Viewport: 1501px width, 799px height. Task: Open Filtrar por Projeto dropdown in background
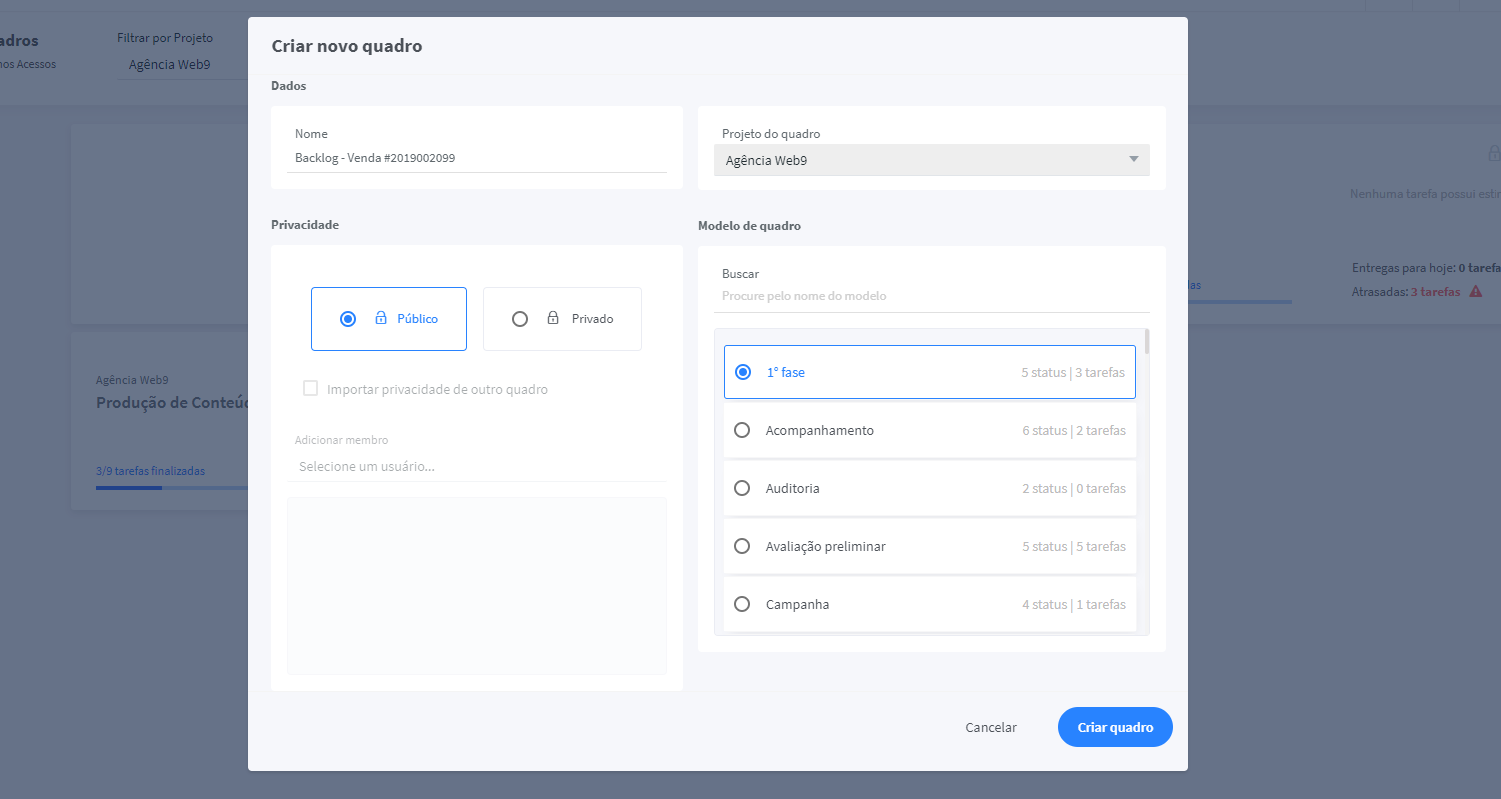pos(182,65)
